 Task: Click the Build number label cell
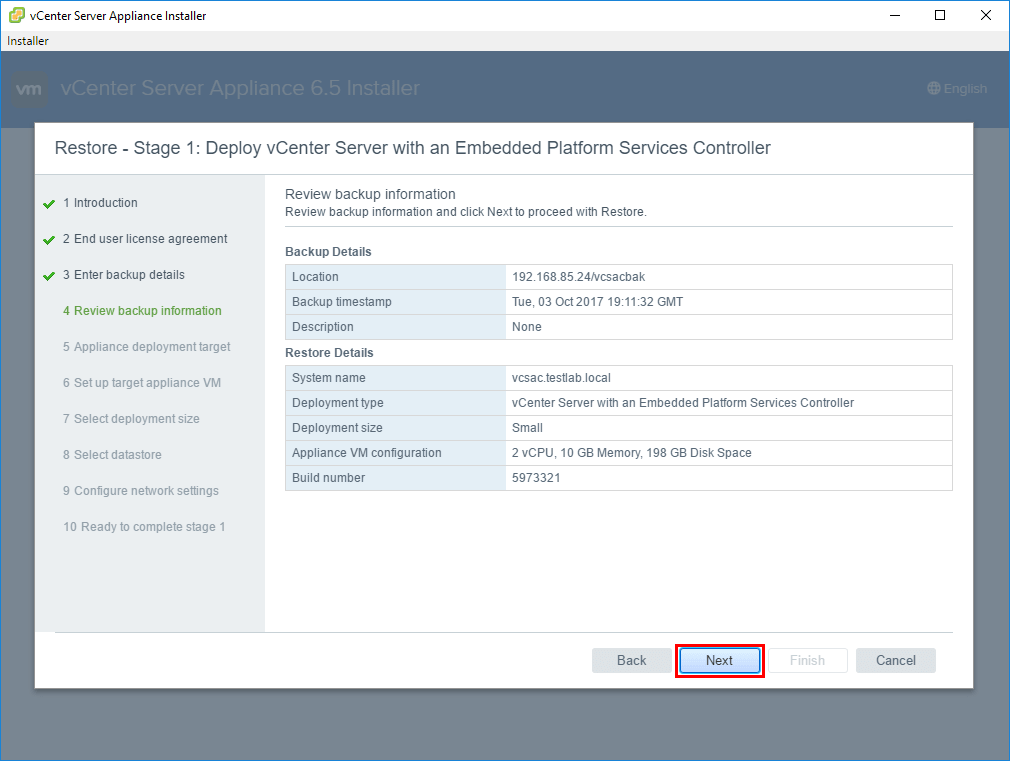395,479
